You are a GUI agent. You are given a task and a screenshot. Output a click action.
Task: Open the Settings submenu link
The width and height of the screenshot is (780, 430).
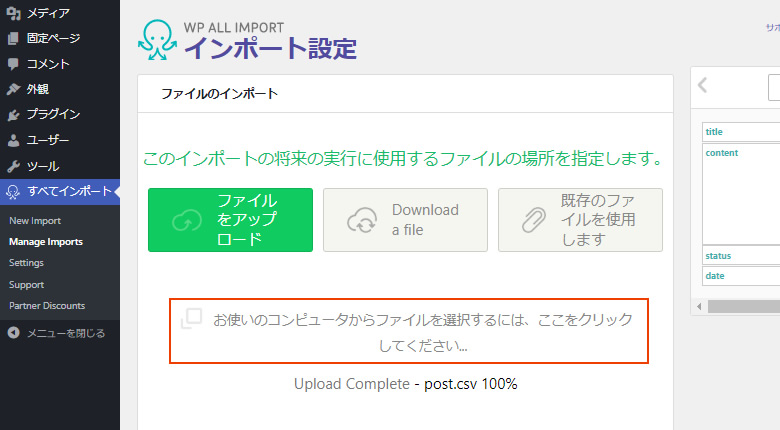[x=26, y=263]
